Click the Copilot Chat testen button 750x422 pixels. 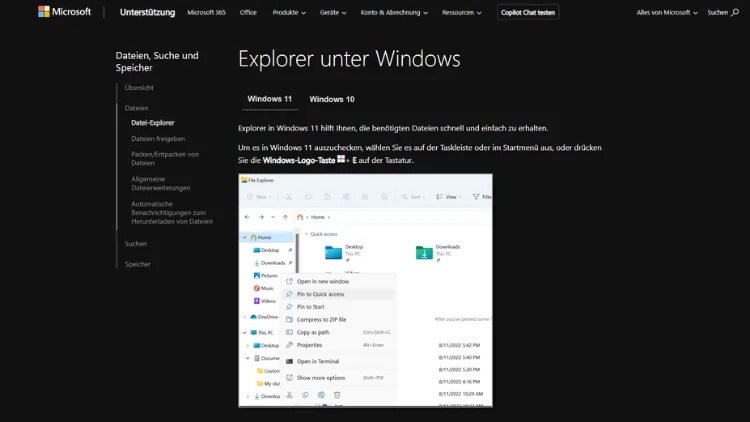[528, 12]
